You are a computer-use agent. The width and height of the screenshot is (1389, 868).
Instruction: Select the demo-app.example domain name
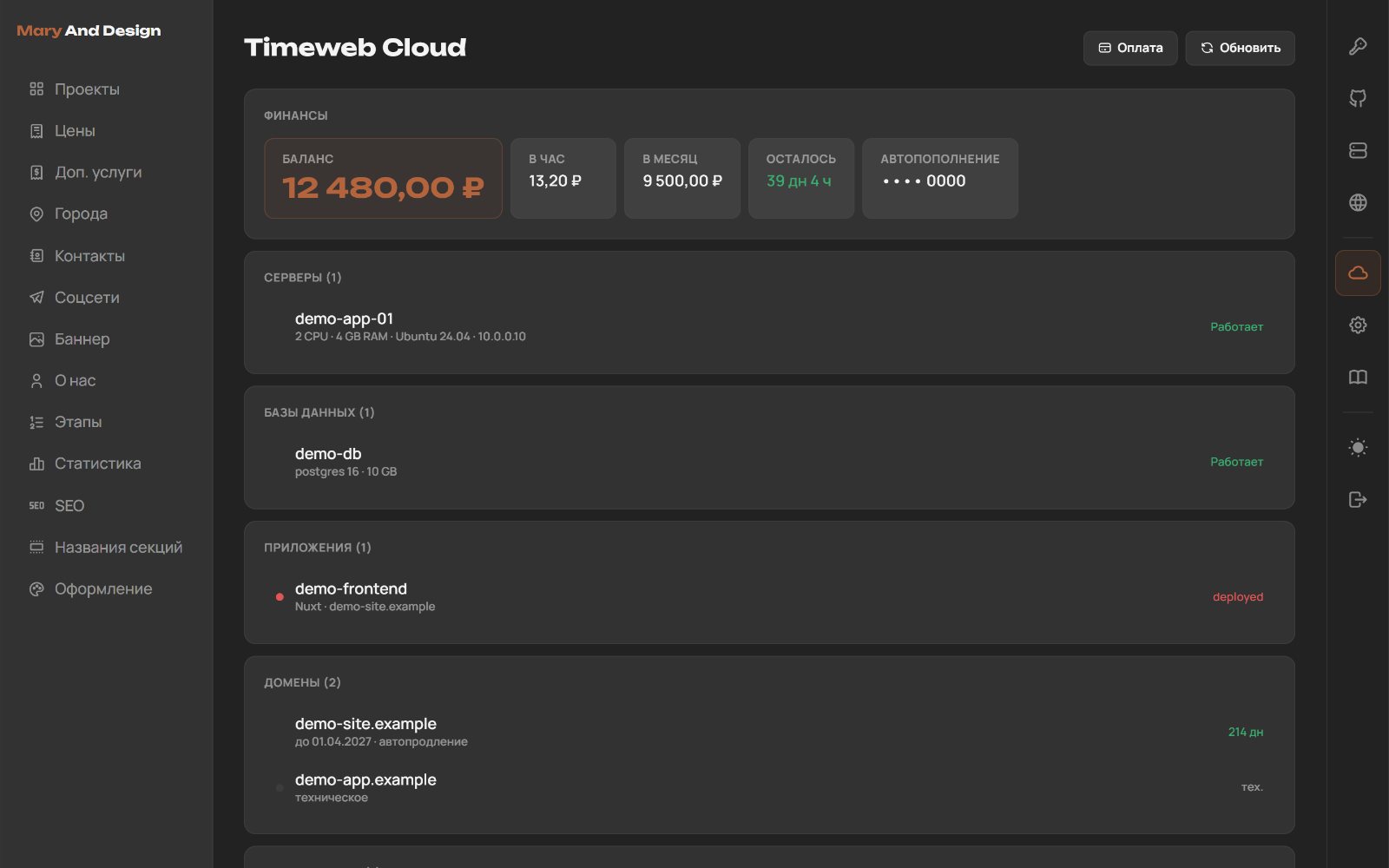pos(365,779)
